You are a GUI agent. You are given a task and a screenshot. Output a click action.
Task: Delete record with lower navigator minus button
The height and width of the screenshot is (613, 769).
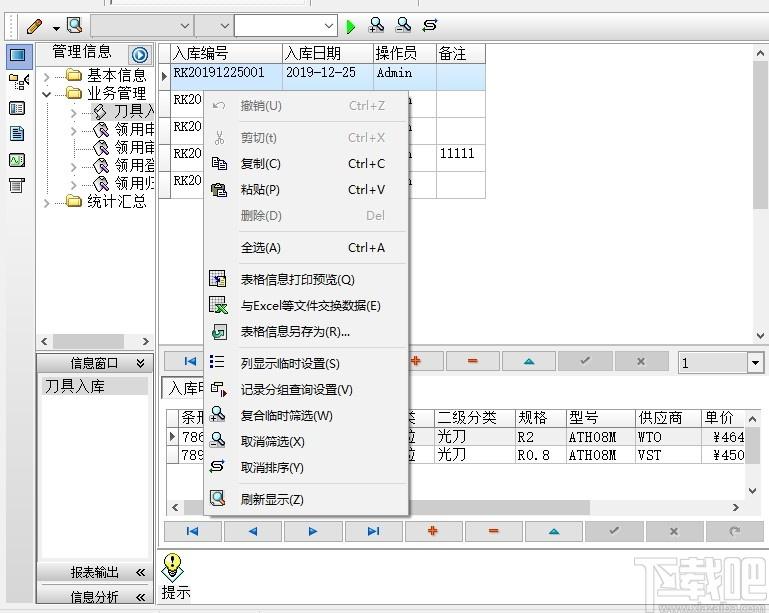(x=494, y=531)
